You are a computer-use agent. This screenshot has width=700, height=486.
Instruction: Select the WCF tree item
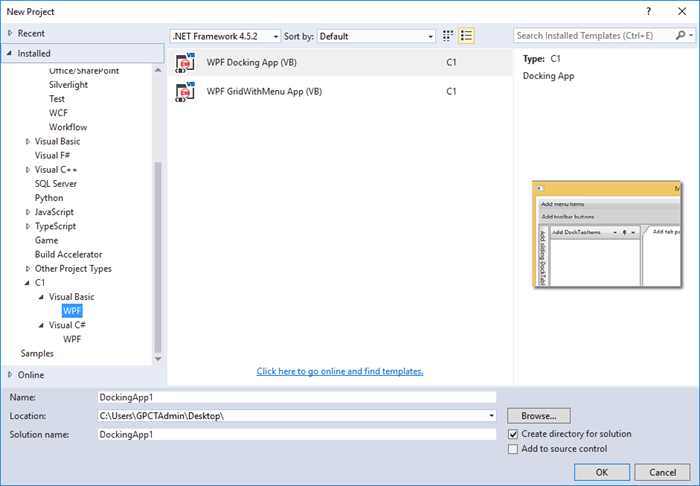point(58,113)
